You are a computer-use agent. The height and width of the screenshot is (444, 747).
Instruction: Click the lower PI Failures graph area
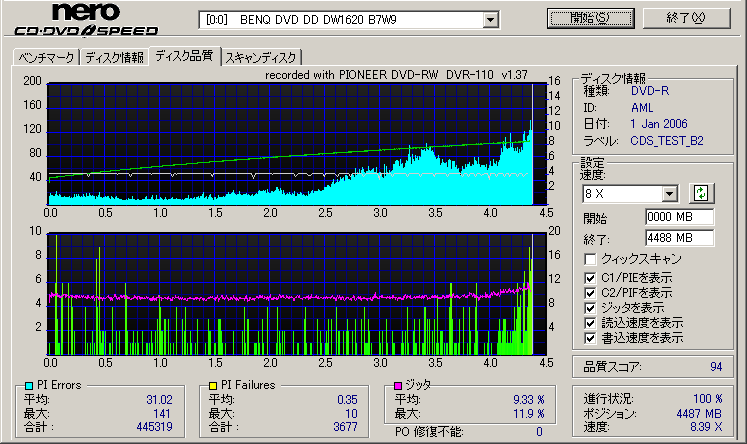[x=297, y=294]
